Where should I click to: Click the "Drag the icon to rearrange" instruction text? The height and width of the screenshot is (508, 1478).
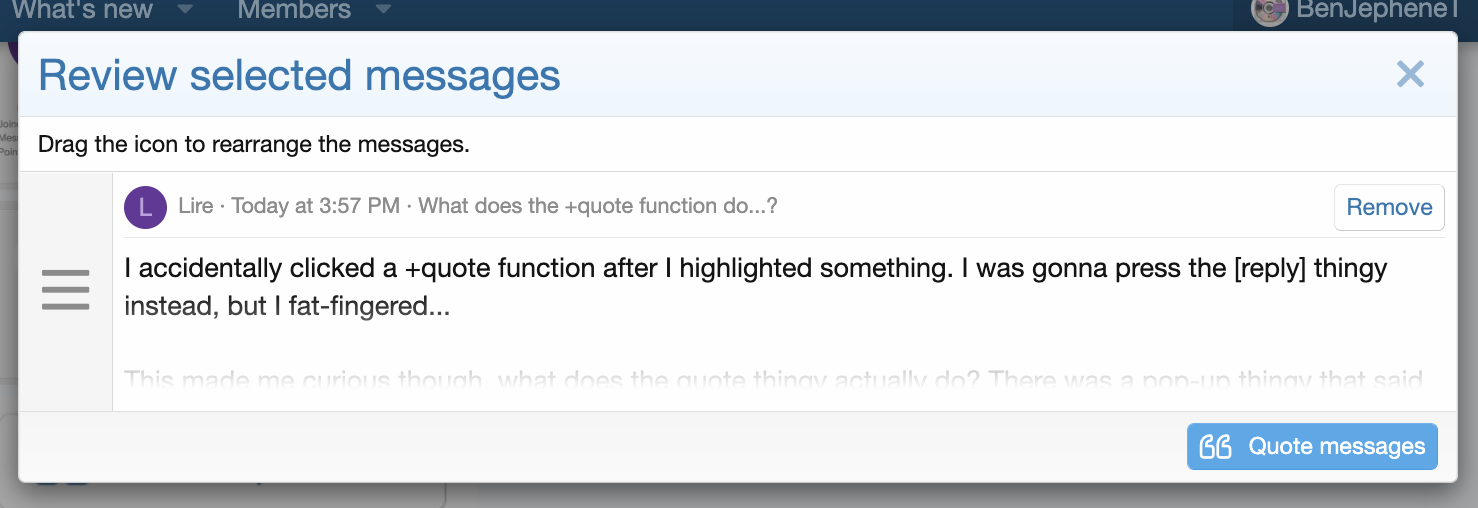point(254,144)
